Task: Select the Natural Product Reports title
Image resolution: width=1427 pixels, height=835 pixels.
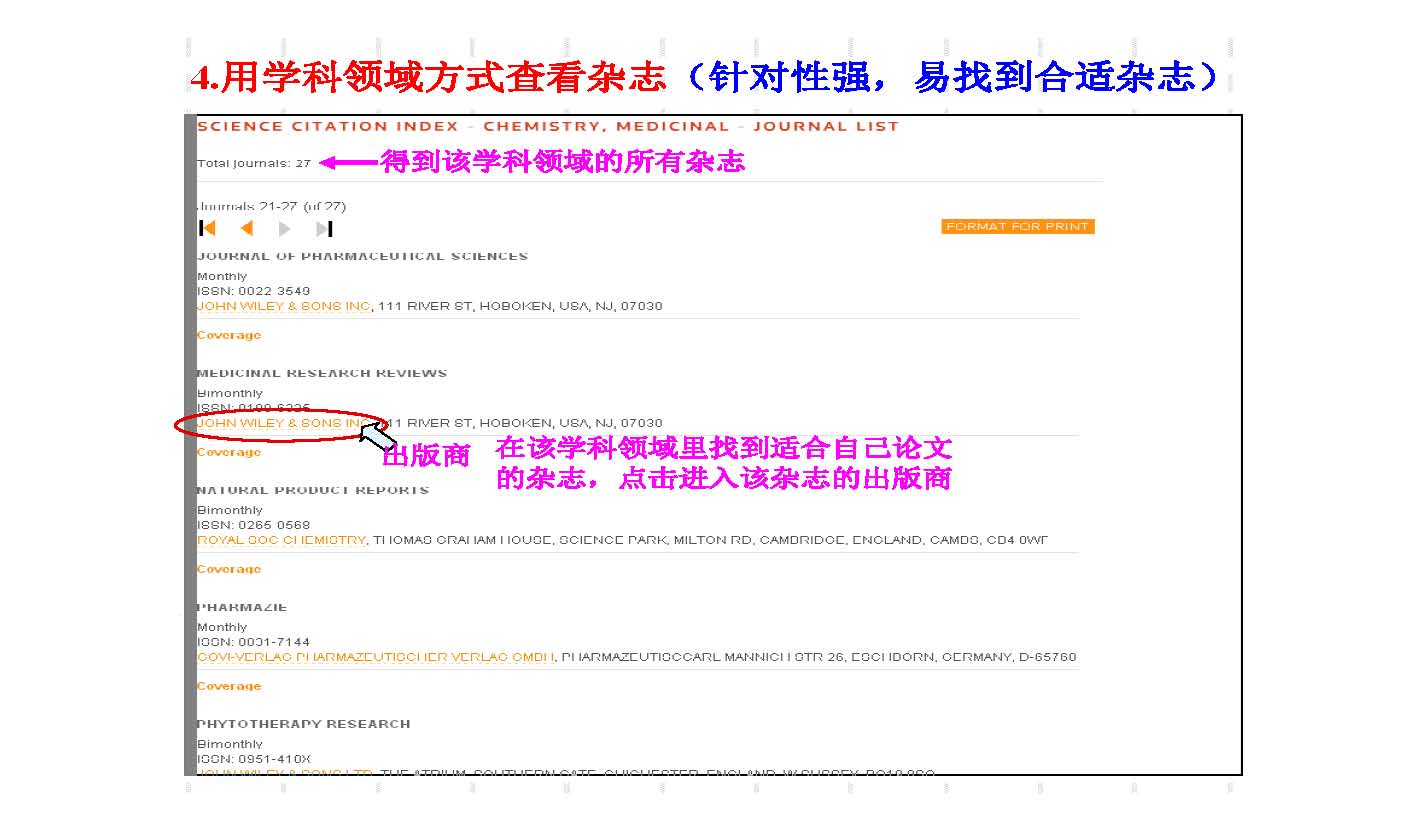Action: tap(313, 490)
